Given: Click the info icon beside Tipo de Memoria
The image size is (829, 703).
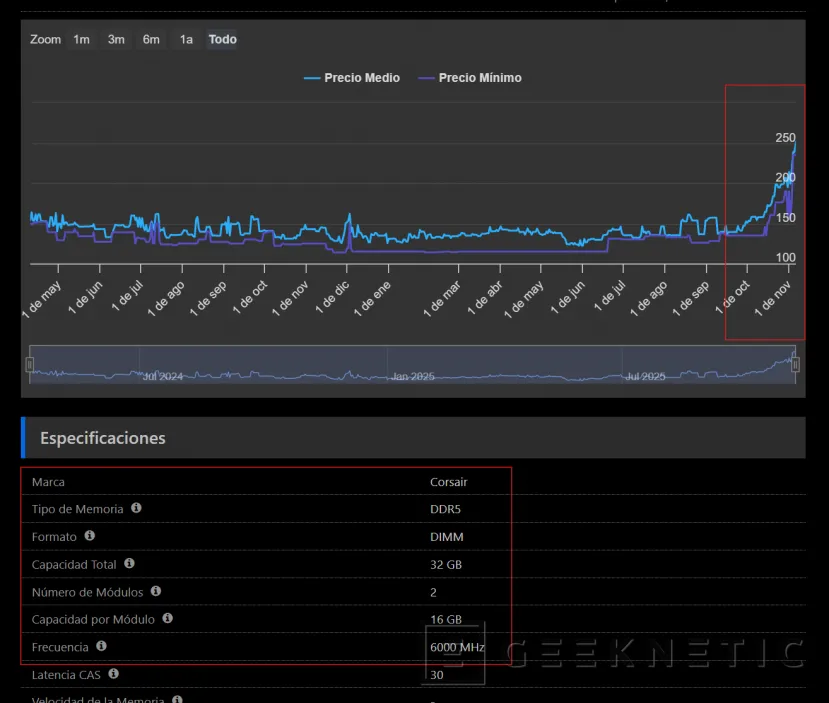Looking at the screenshot, I should point(136,508).
